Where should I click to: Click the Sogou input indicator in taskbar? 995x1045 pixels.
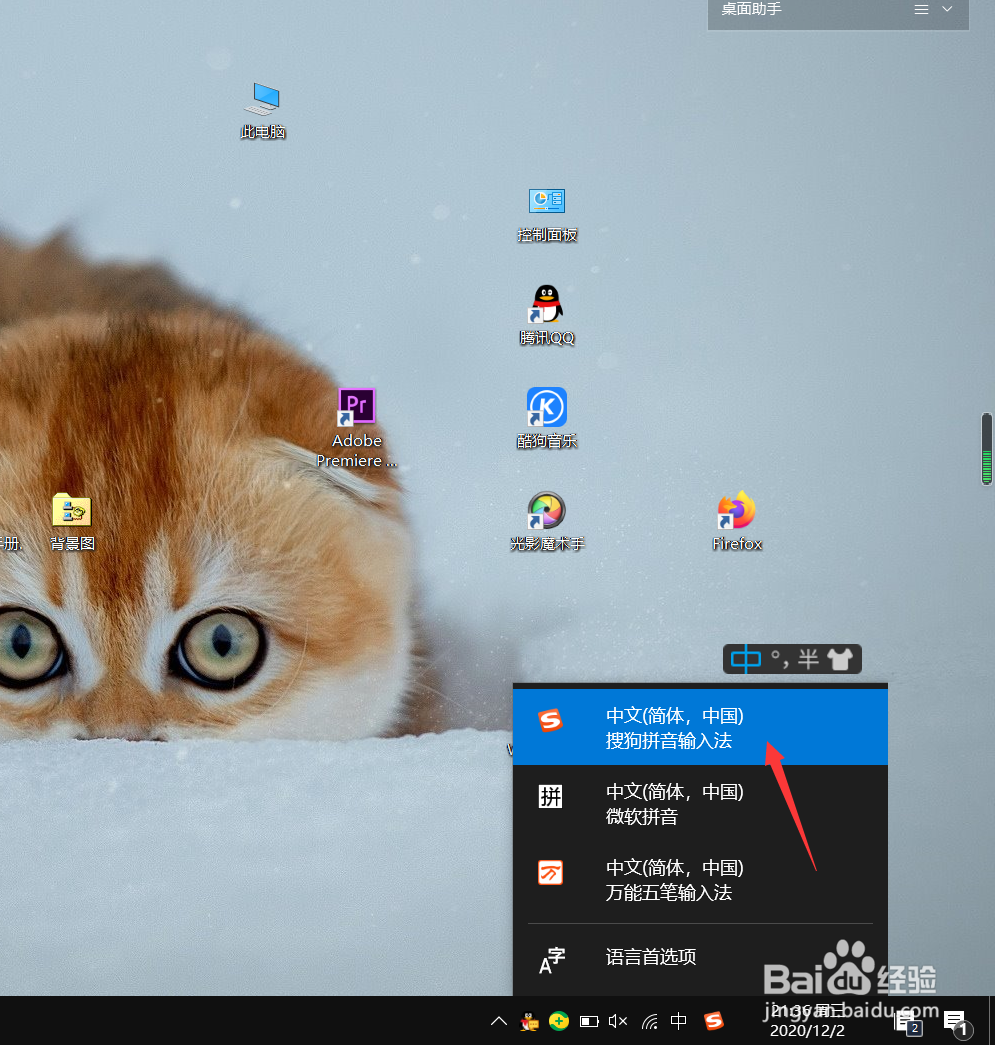714,1021
